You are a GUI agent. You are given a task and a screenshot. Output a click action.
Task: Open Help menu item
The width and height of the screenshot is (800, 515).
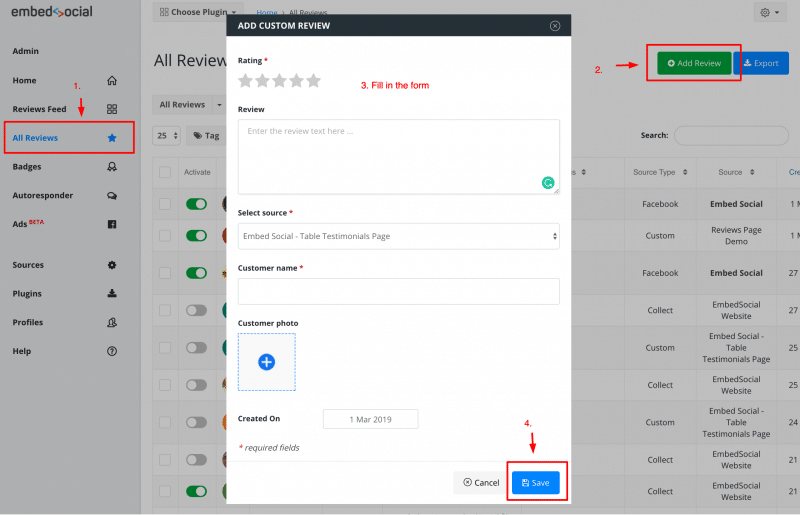coord(21,351)
